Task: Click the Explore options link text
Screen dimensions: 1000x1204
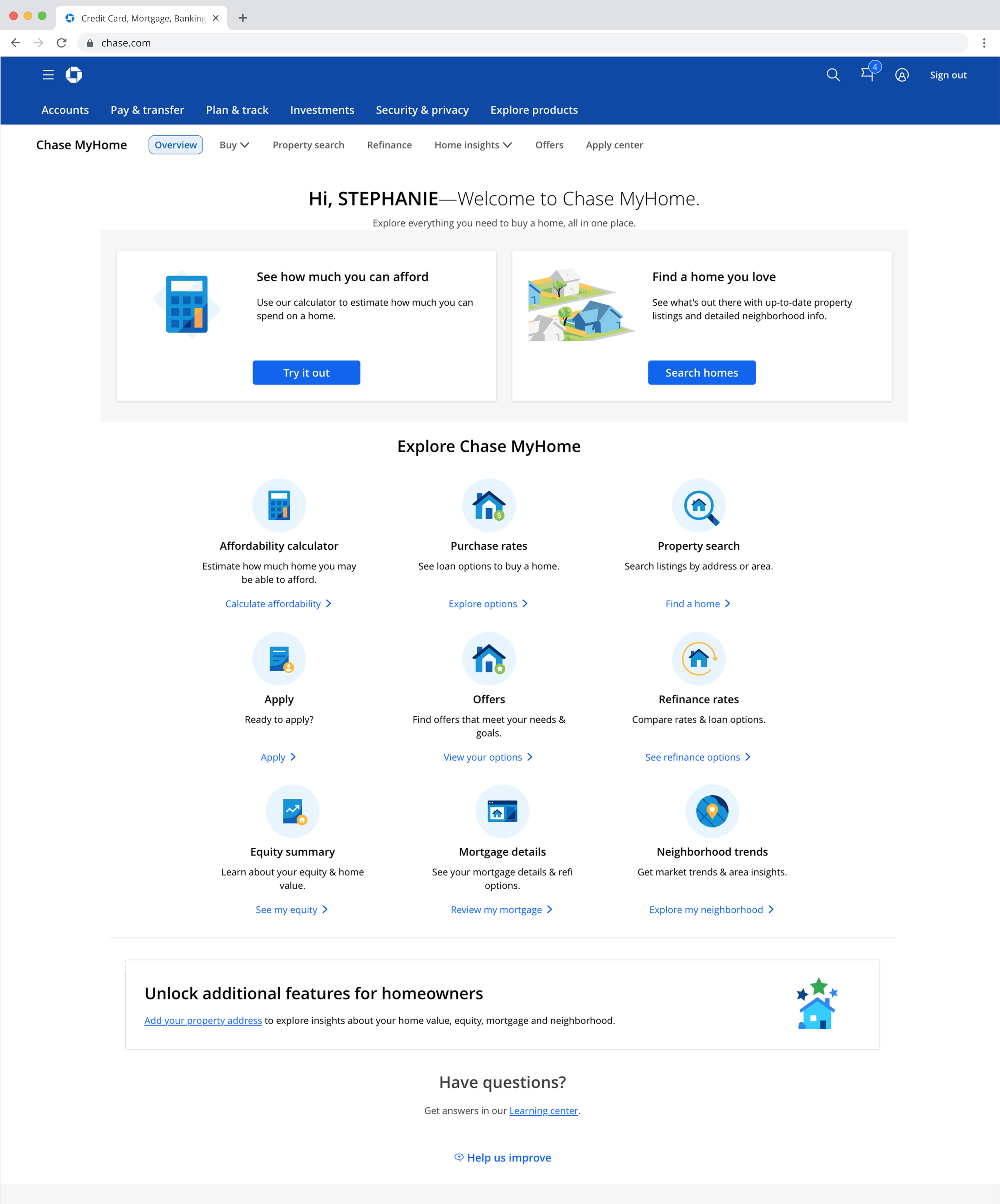Action: click(483, 604)
